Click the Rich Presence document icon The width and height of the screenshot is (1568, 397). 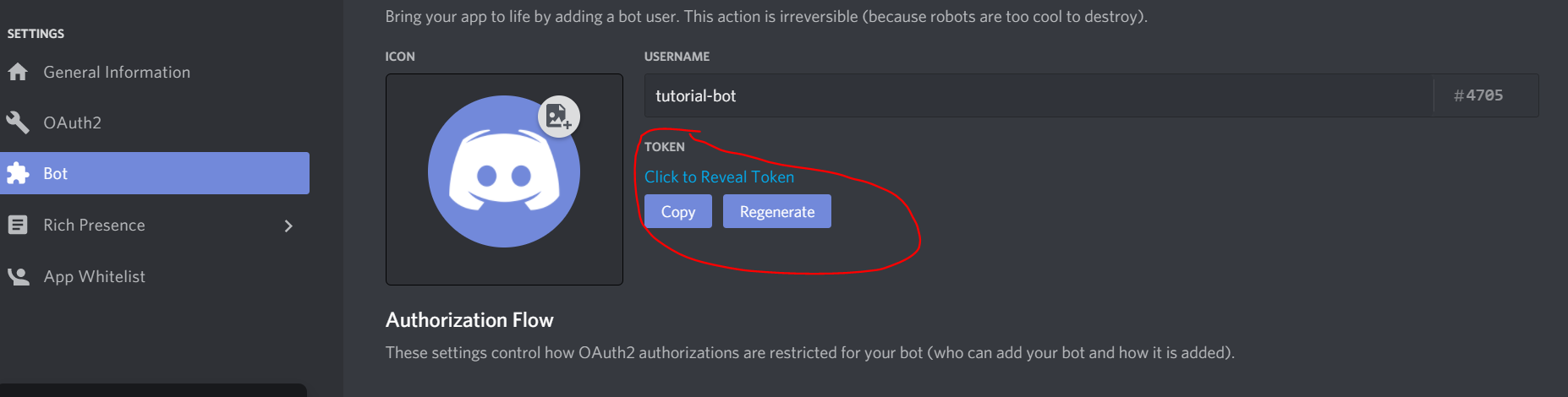[18, 225]
